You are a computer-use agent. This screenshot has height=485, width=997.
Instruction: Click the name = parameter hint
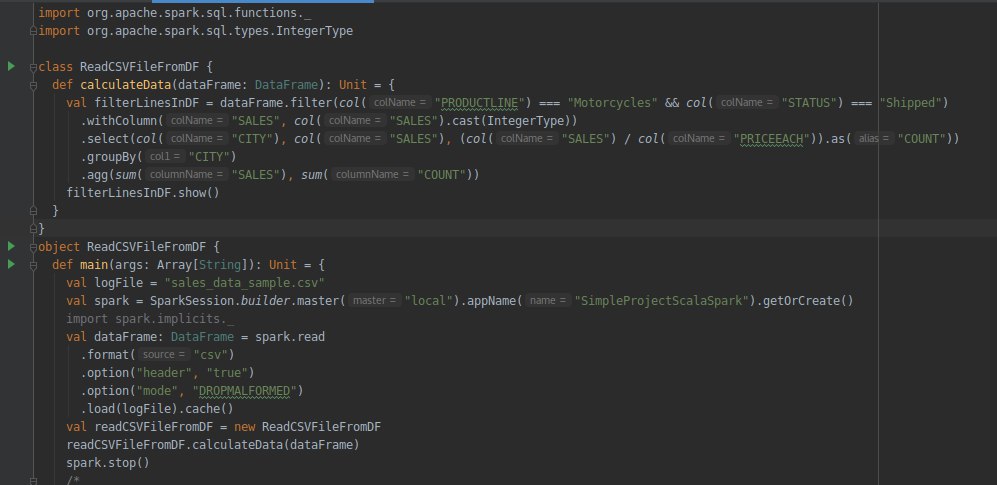[546, 301]
